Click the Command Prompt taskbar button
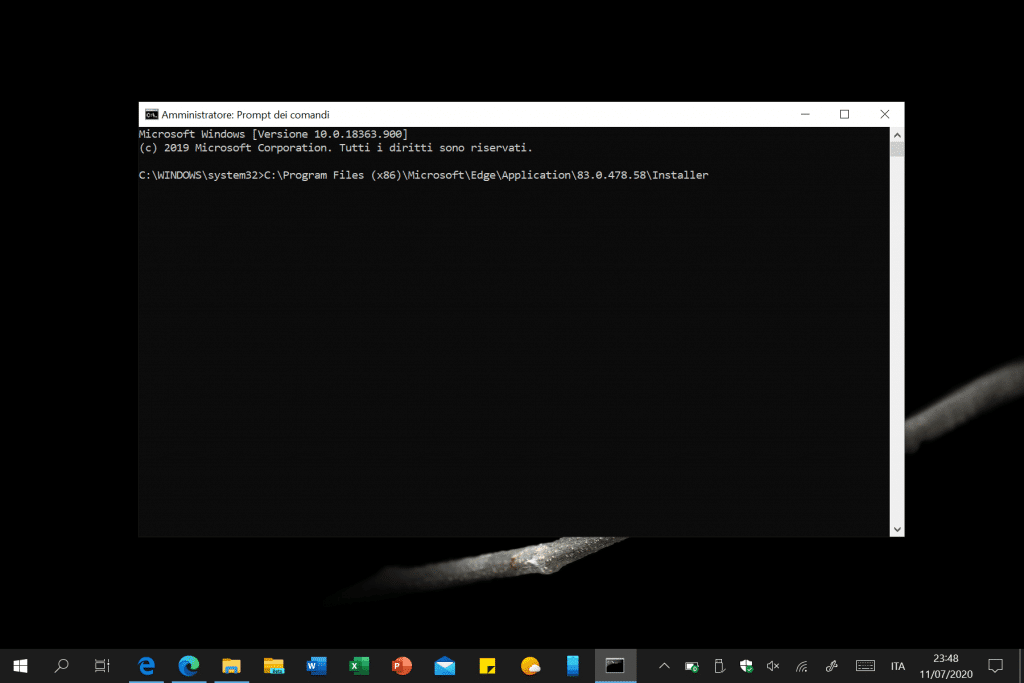The image size is (1024, 683). 615,665
